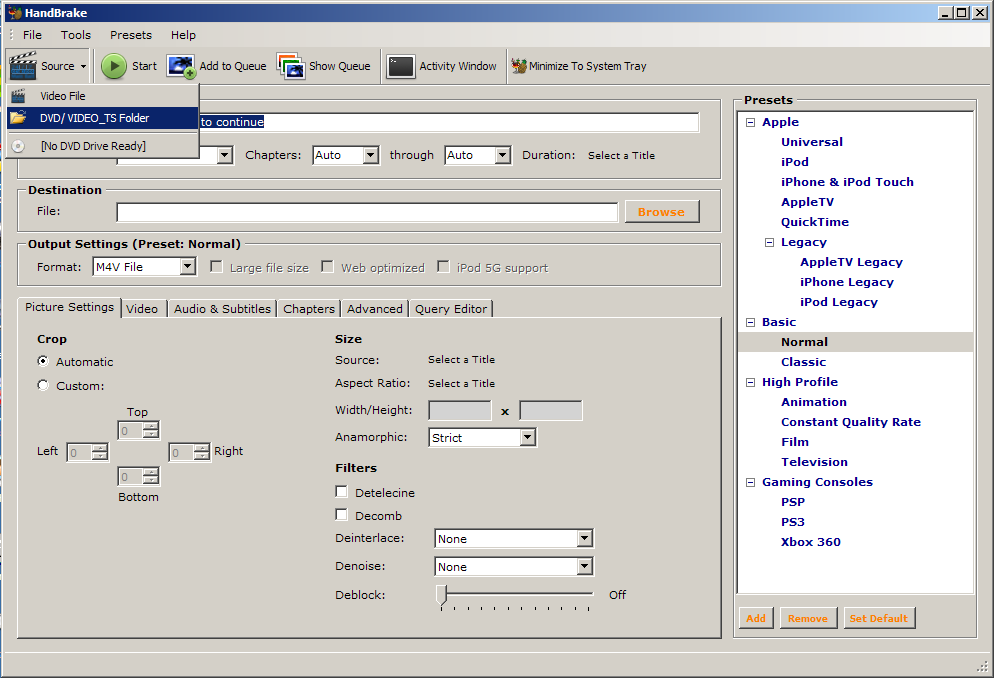Click the Show Queue stacked pictures icon
This screenshot has width=994, height=678.
[291, 66]
